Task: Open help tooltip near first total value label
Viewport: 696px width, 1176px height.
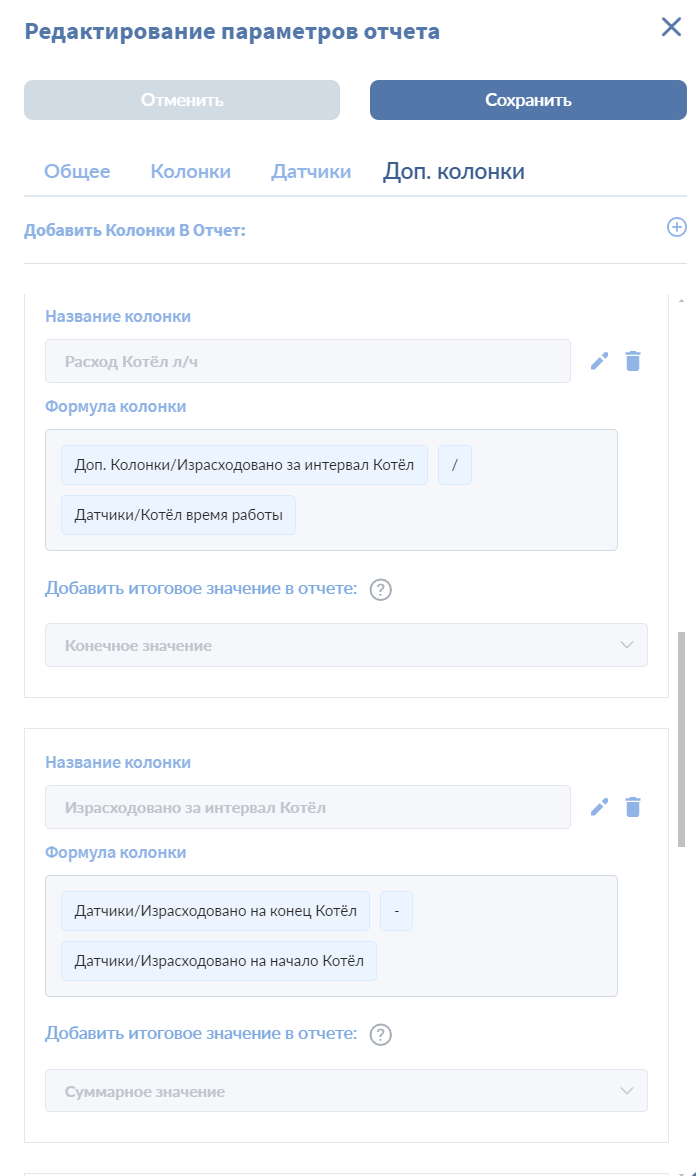Action: click(380, 589)
